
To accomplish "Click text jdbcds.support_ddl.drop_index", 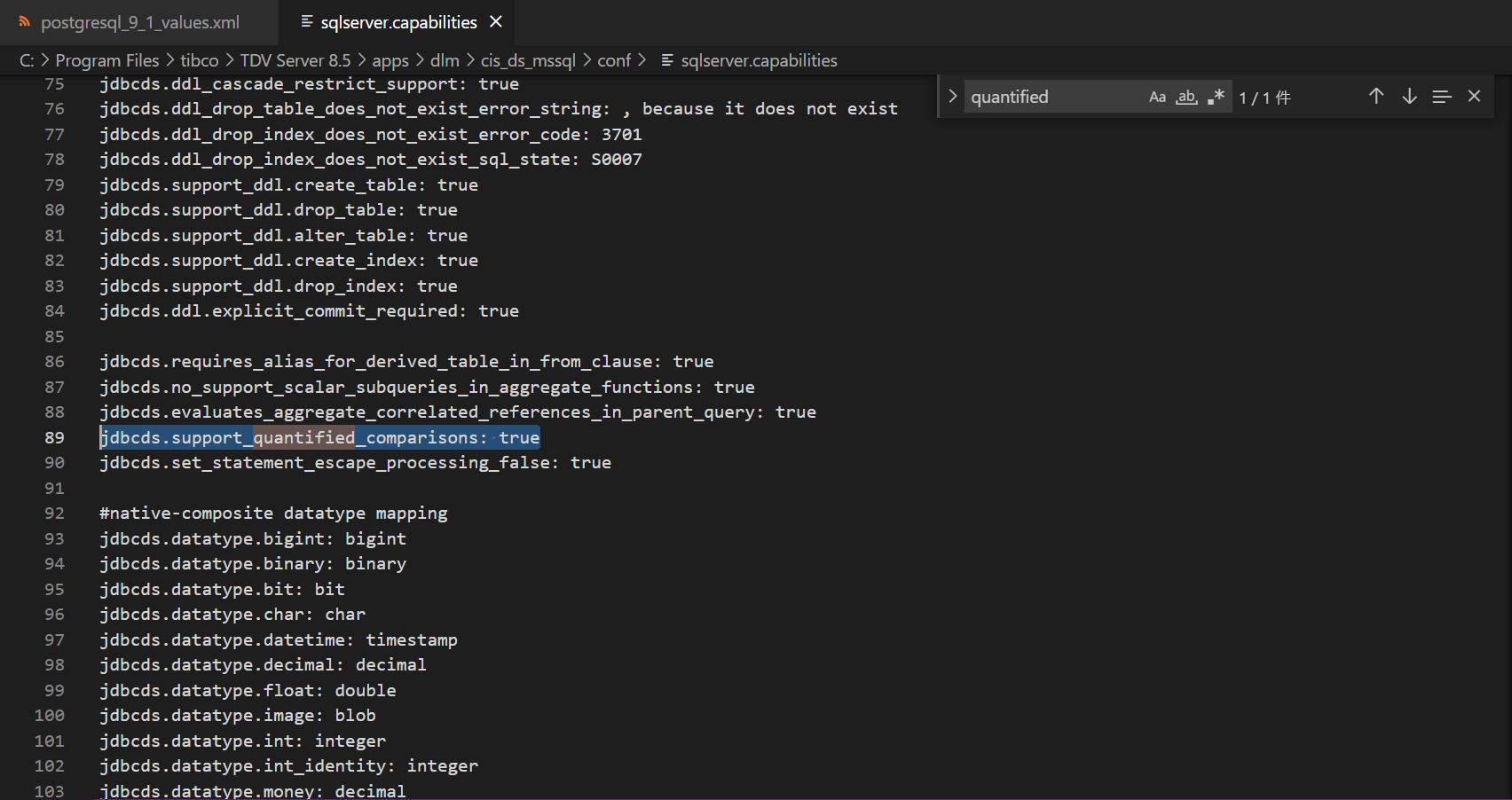I will (x=248, y=286).
